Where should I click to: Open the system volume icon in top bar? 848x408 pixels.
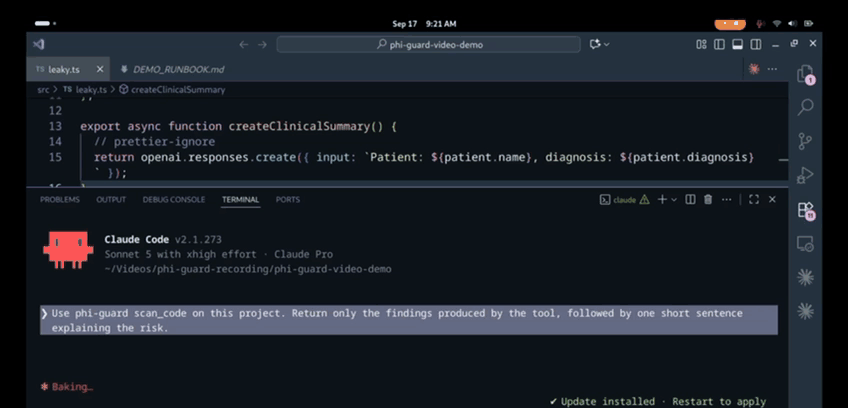click(x=793, y=24)
